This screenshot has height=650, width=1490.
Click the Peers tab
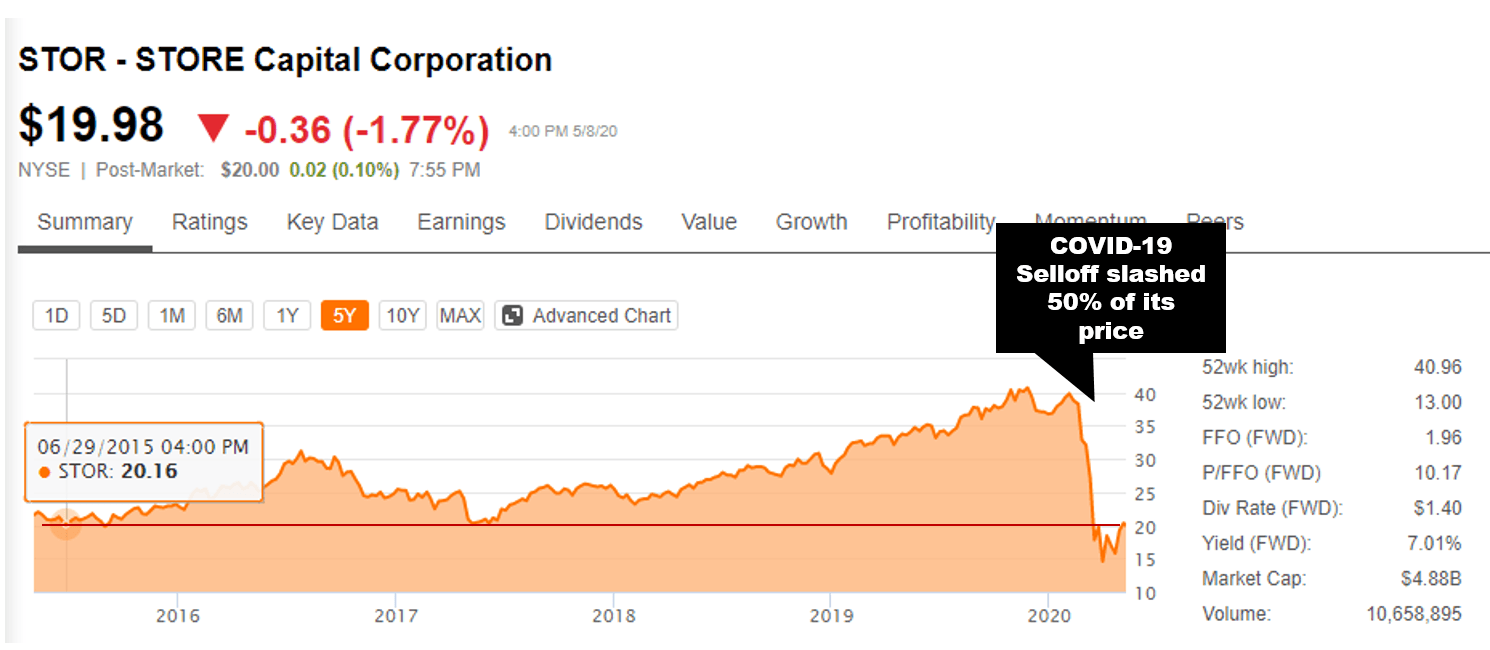pos(1213,222)
